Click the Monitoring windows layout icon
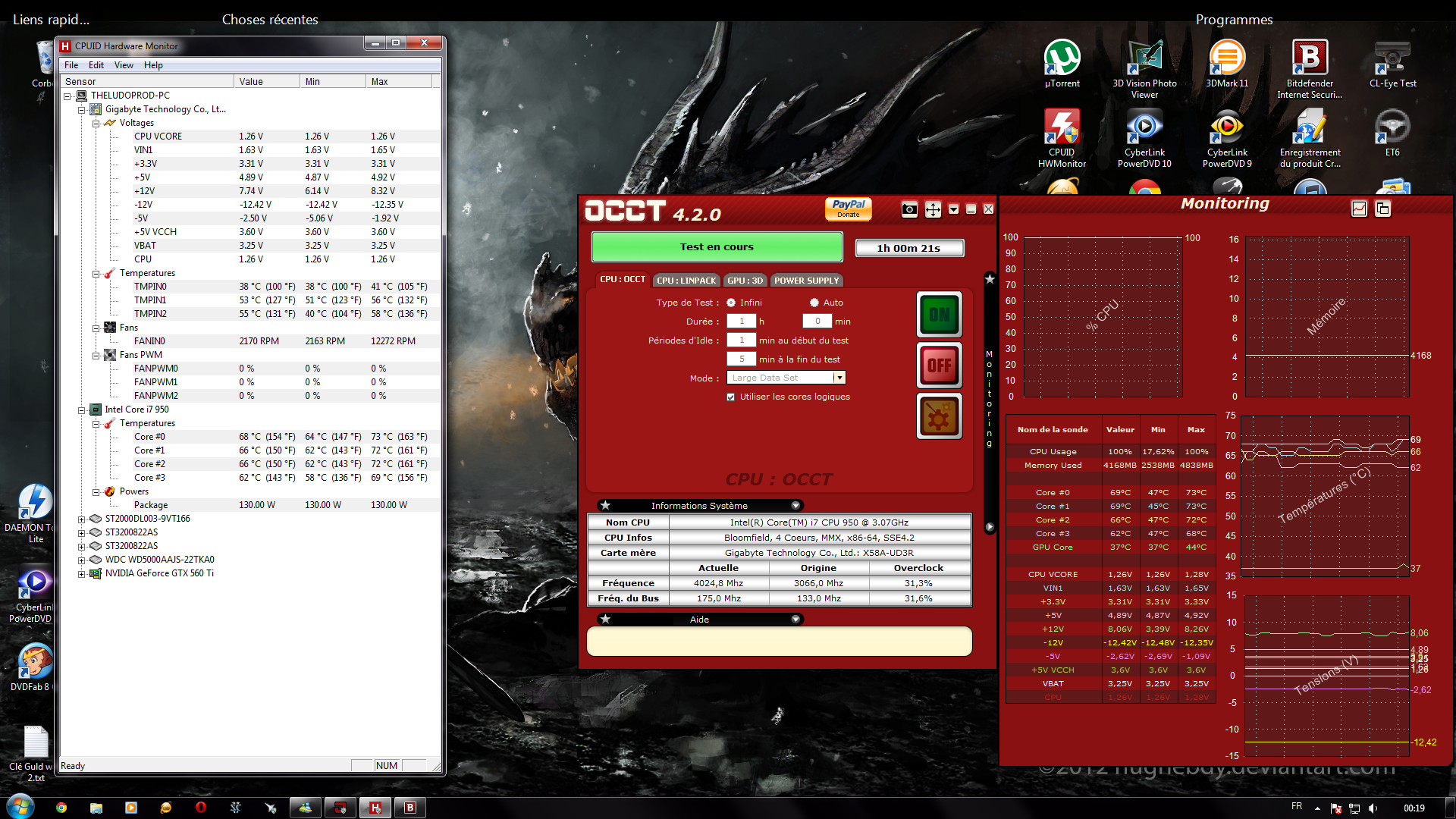The width and height of the screenshot is (1456, 819). click(x=1382, y=209)
